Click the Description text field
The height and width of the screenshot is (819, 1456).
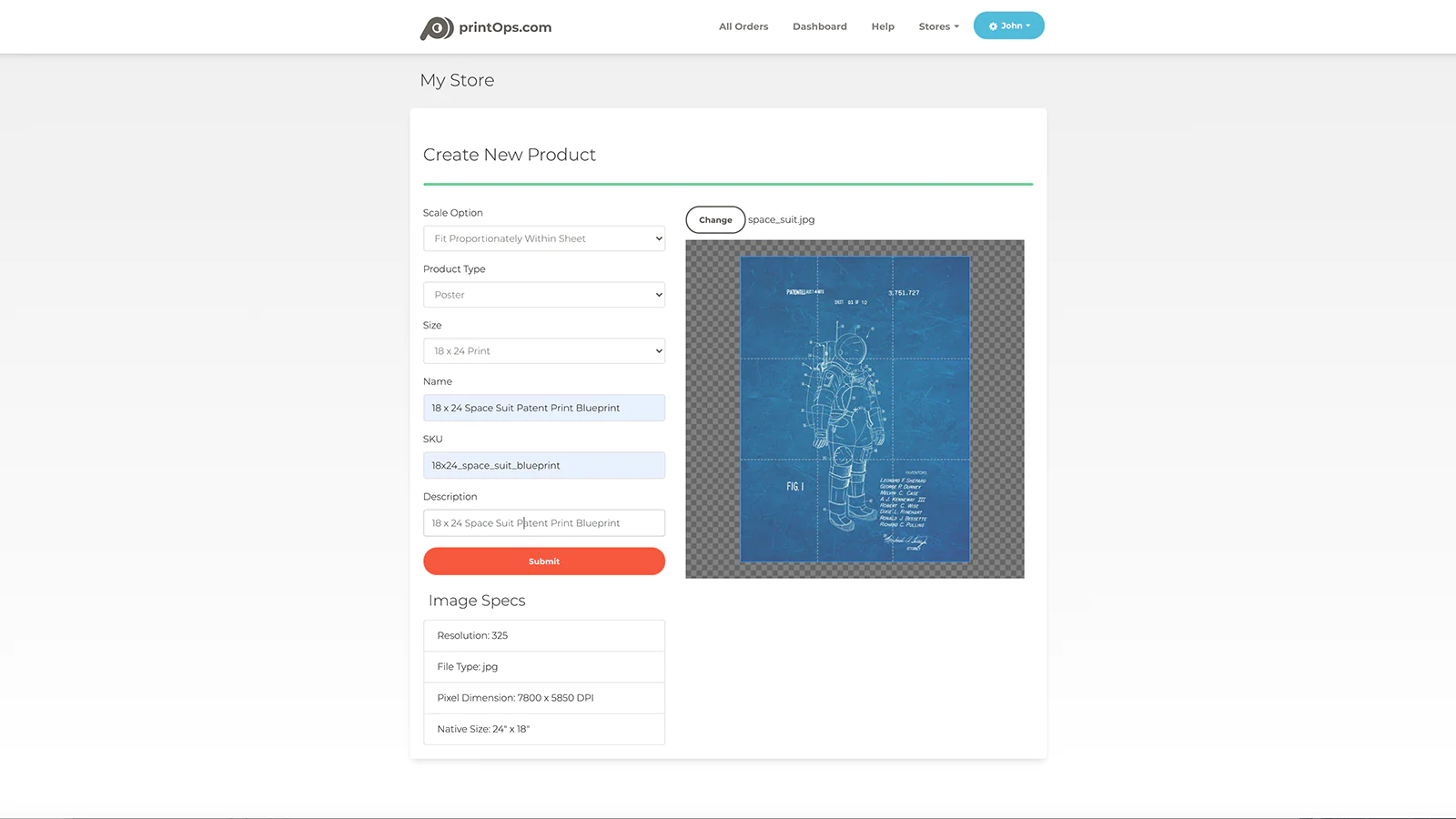[543, 523]
